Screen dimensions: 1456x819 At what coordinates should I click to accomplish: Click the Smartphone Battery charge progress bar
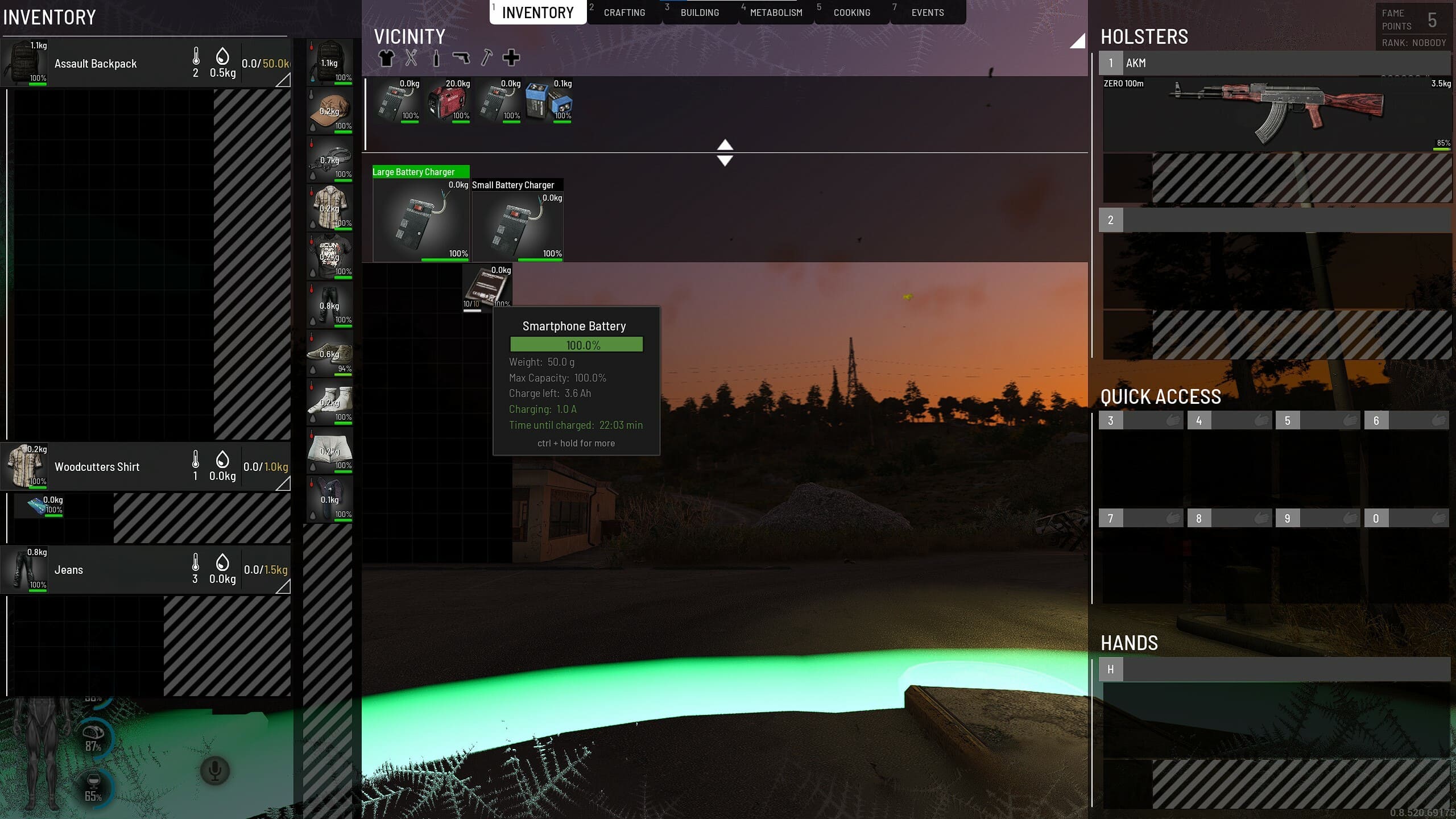pos(576,345)
